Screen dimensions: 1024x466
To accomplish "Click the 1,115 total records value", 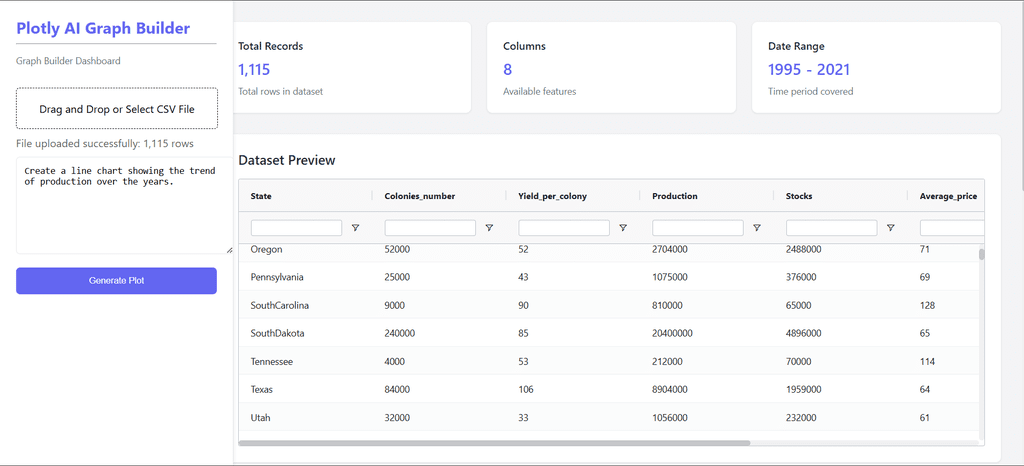I will coord(254,69).
